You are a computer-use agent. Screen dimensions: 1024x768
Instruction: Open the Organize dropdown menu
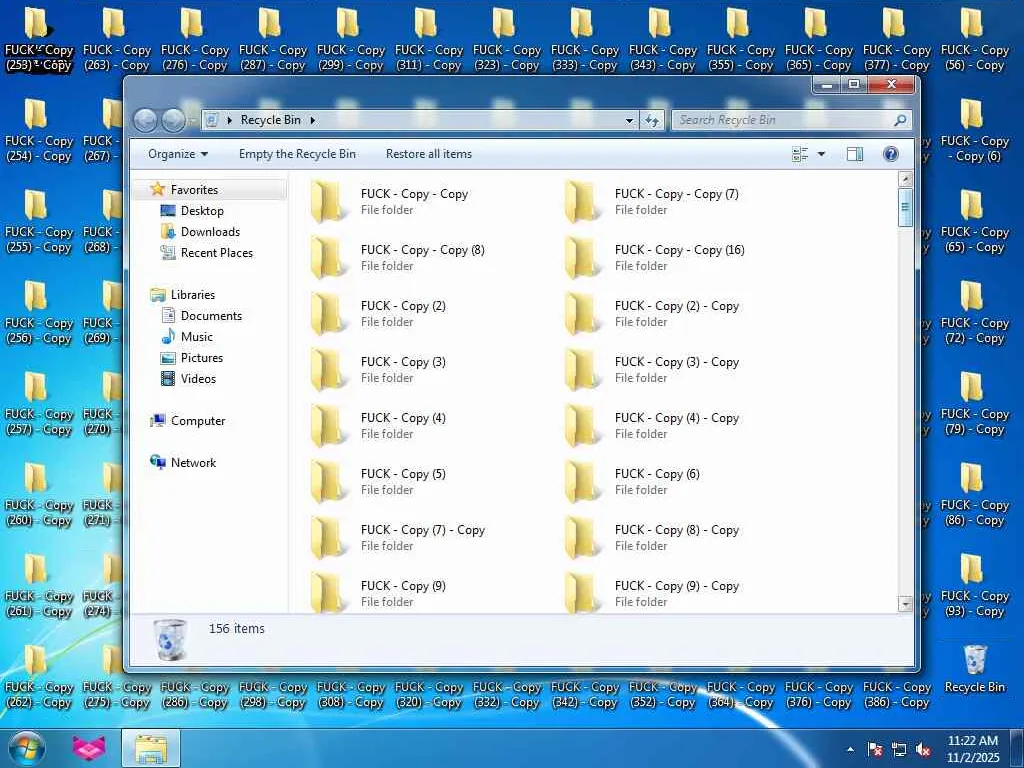pos(178,154)
